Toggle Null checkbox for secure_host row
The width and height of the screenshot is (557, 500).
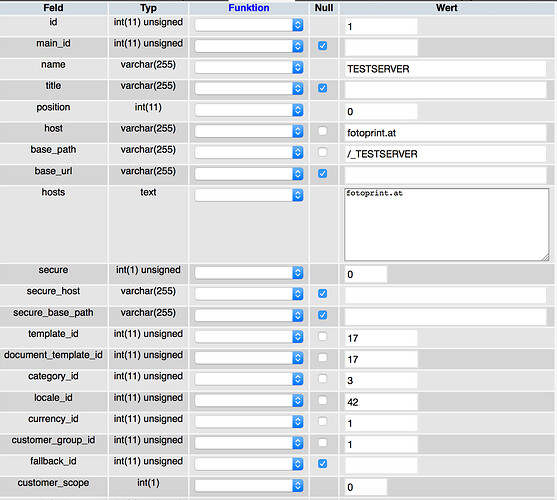pyautogui.click(x=323, y=294)
